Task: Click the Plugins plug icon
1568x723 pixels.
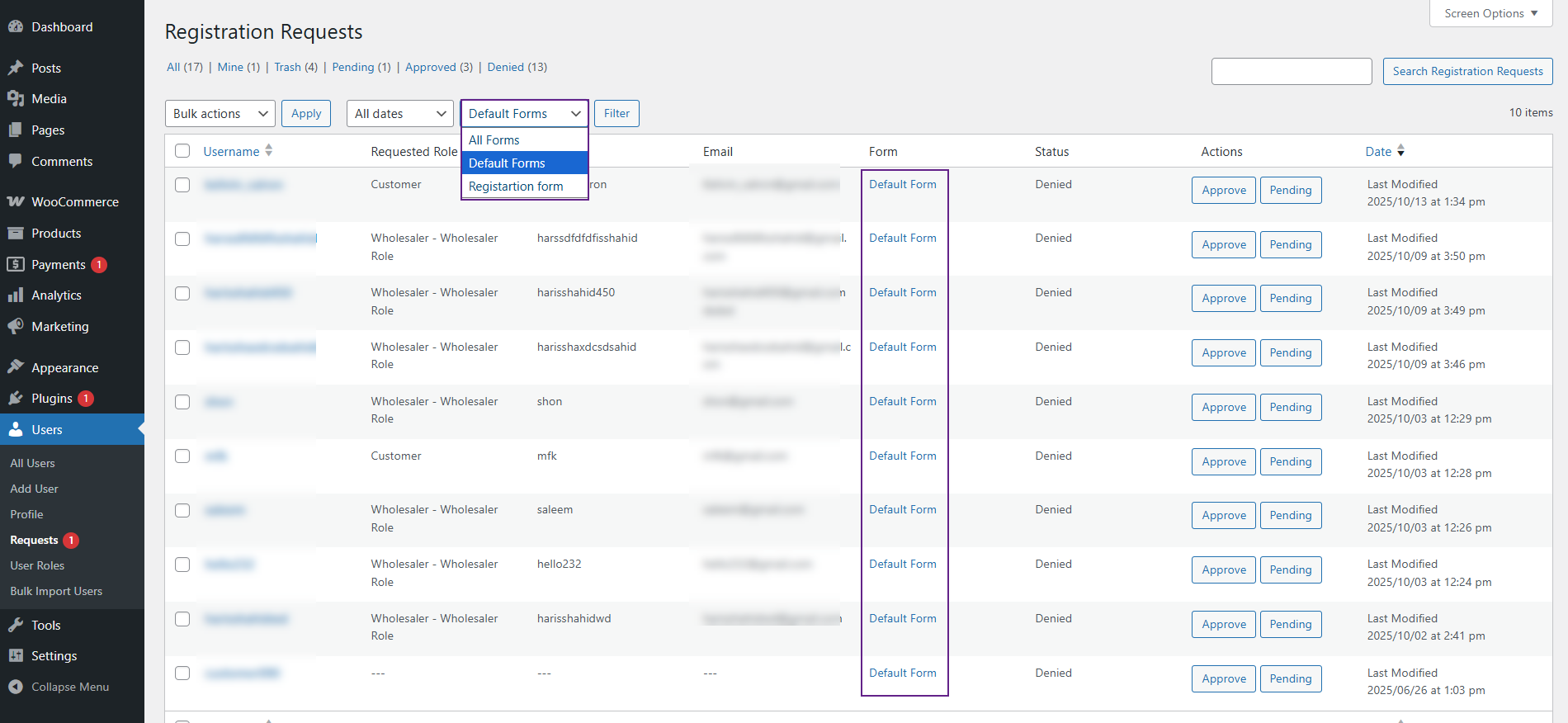Action: pos(15,399)
